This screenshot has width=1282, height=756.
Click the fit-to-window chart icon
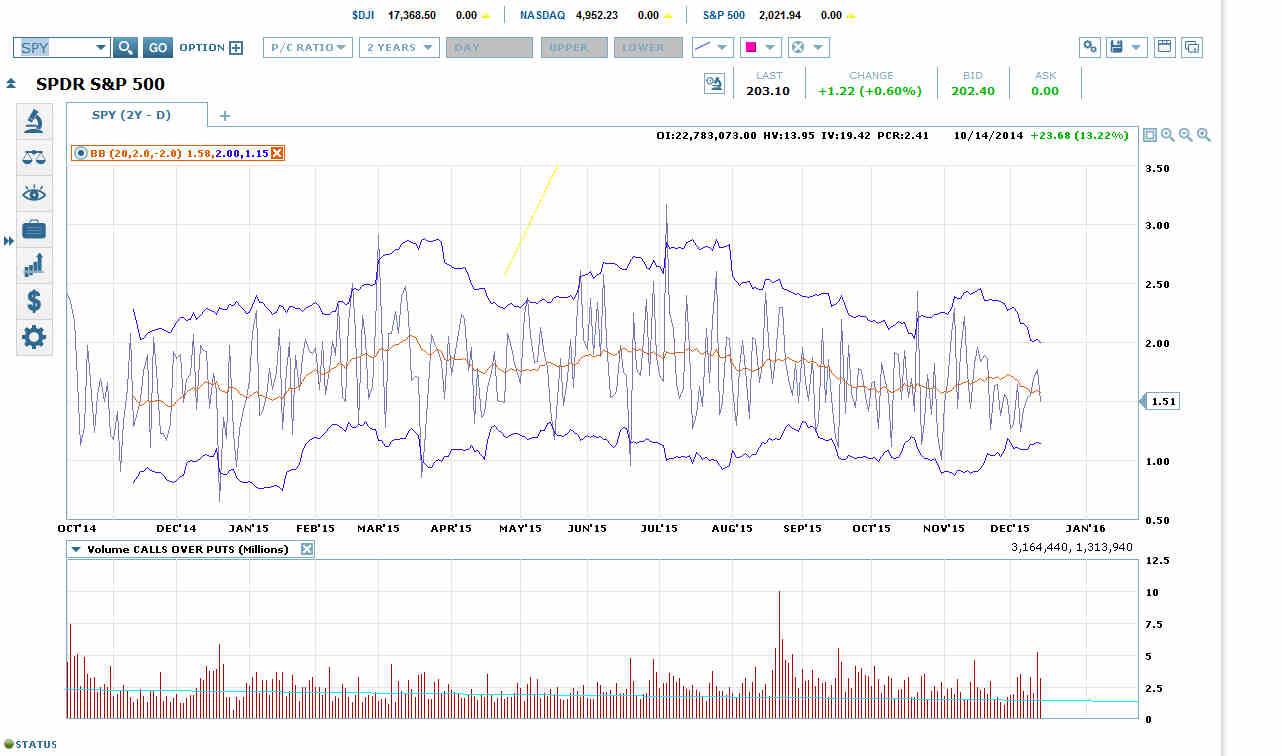[x=1149, y=135]
